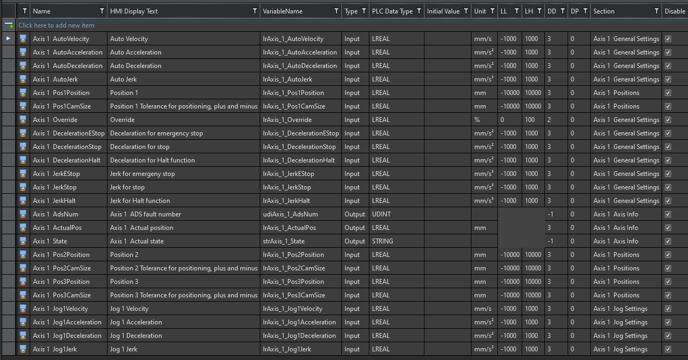Toggle Disable checkbox for Axis 1 Jog1Jerk
The width and height of the screenshot is (688, 360).
668,349
